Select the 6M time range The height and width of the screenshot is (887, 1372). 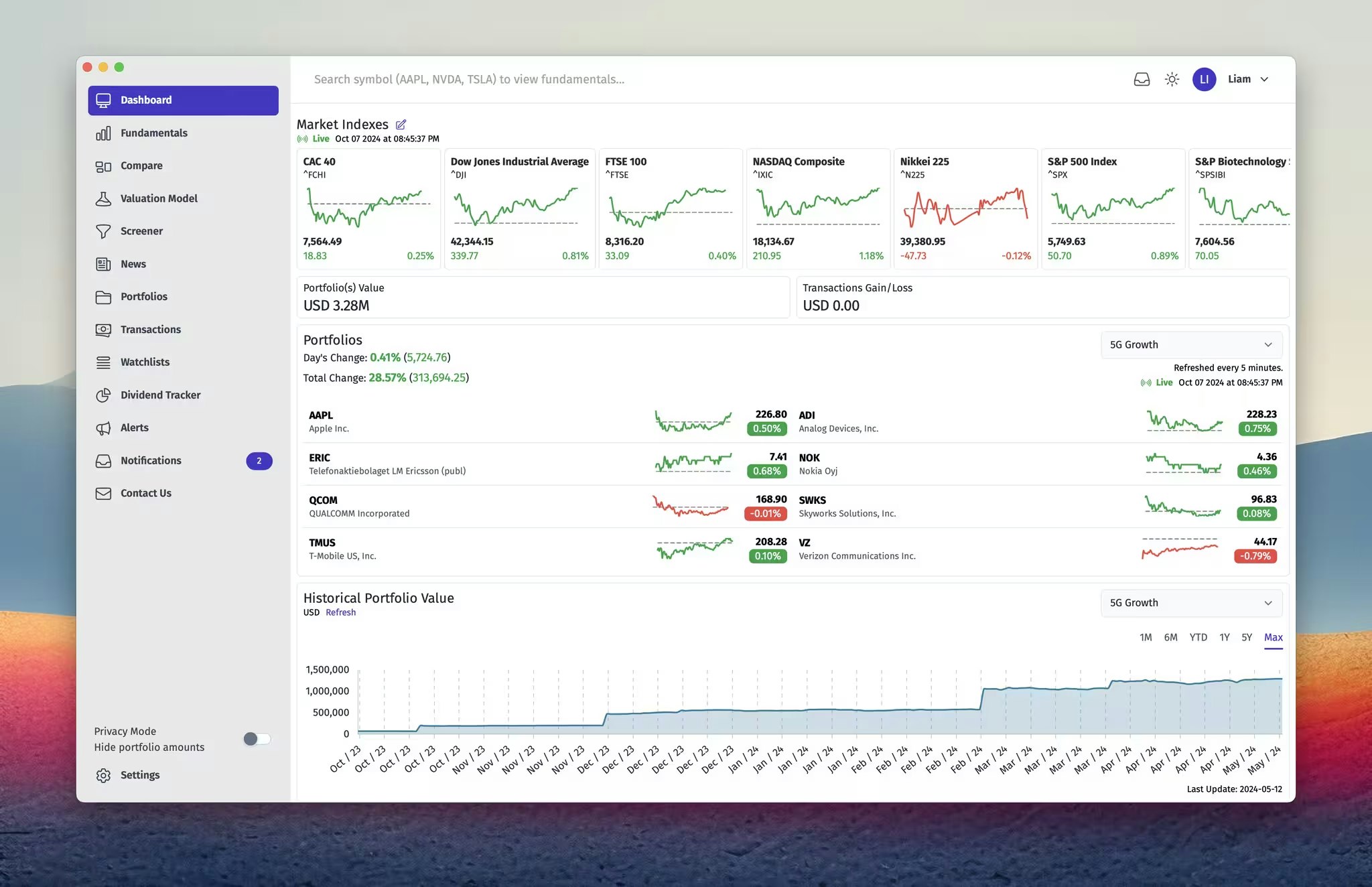pyautogui.click(x=1170, y=637)
